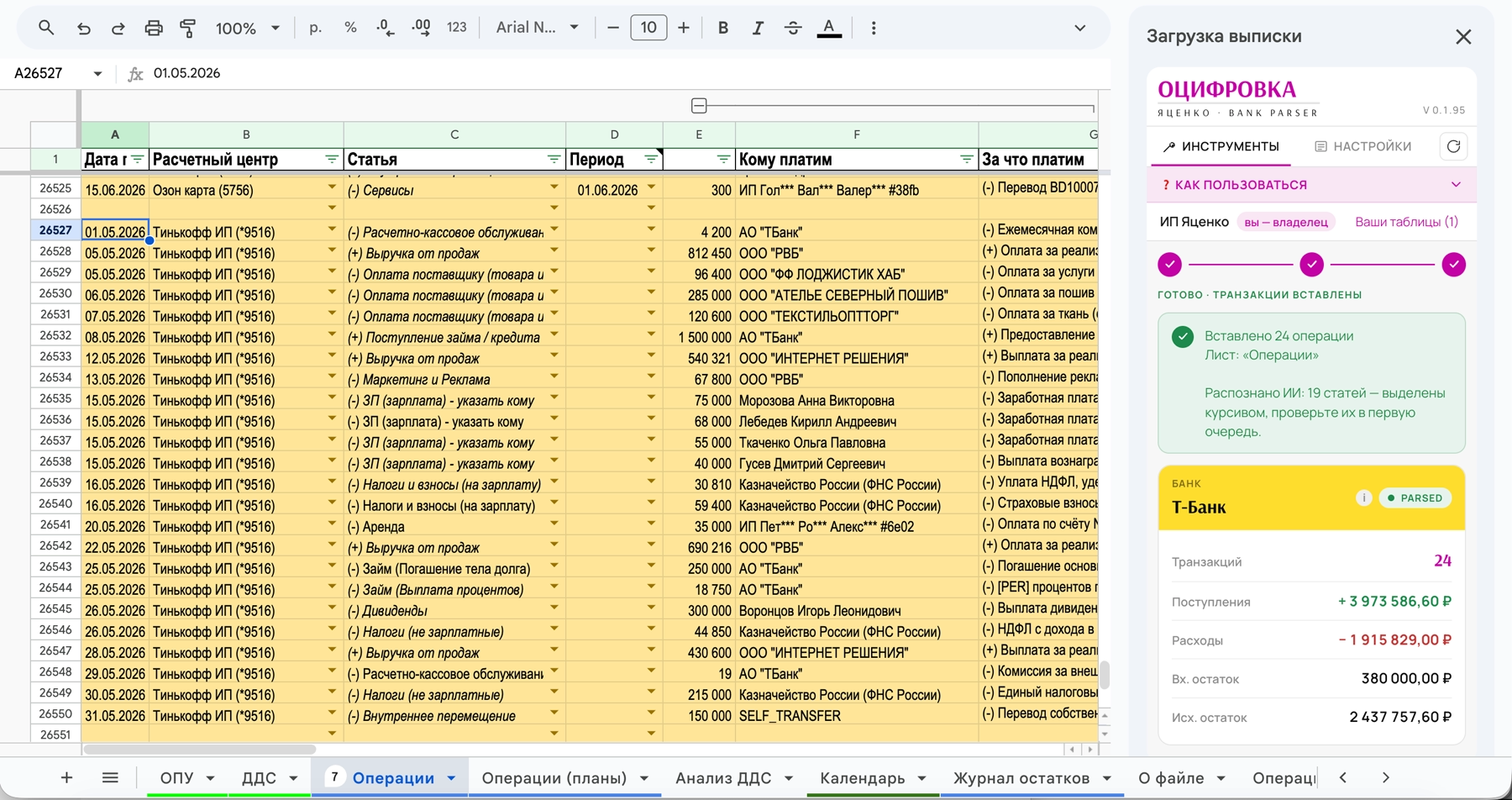Select the paint format tool
Image resolution: width=1512 pixels, height=800 pixels.
click(187, 28)
